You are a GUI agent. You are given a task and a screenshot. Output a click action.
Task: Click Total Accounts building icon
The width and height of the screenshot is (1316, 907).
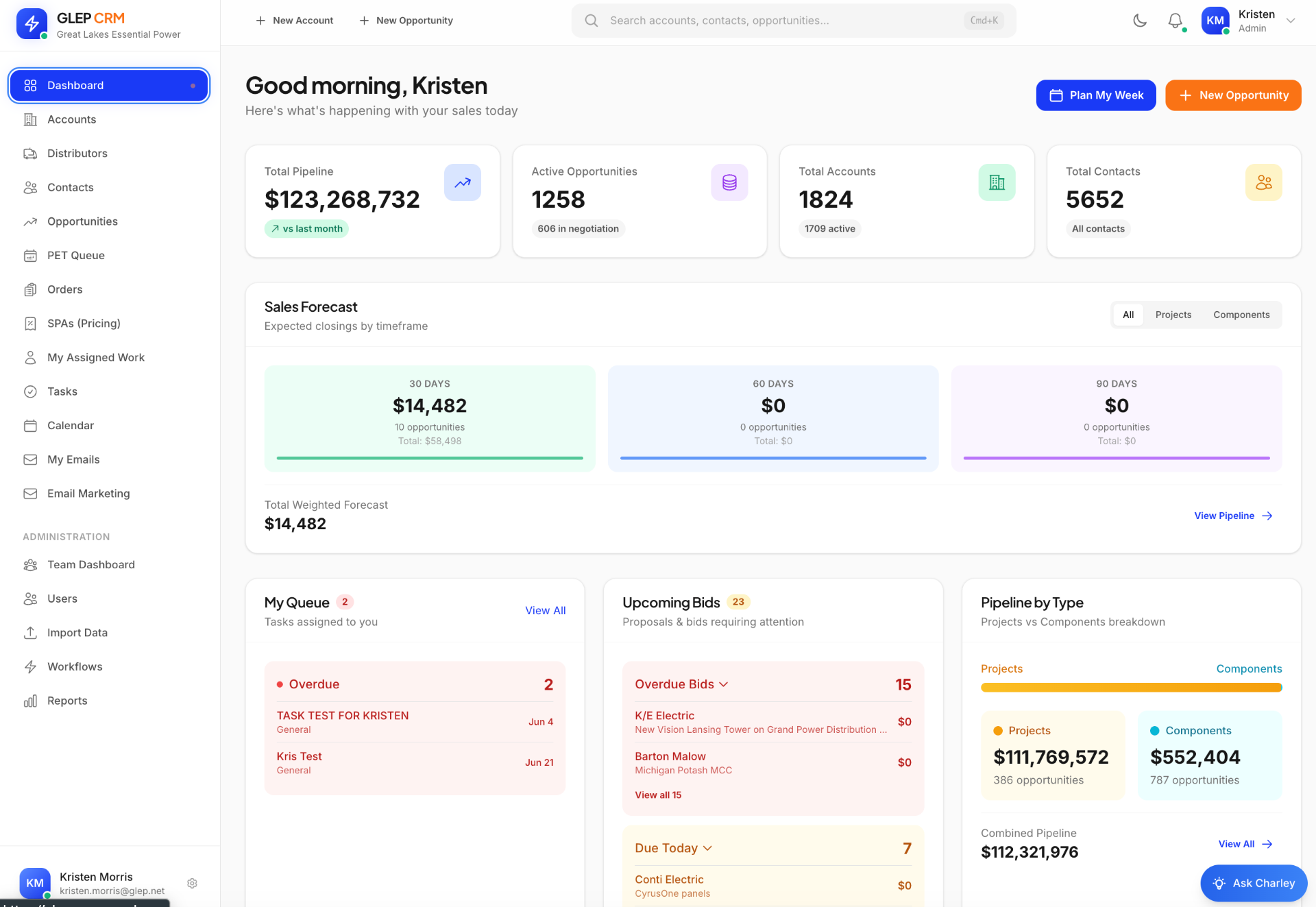997,182
